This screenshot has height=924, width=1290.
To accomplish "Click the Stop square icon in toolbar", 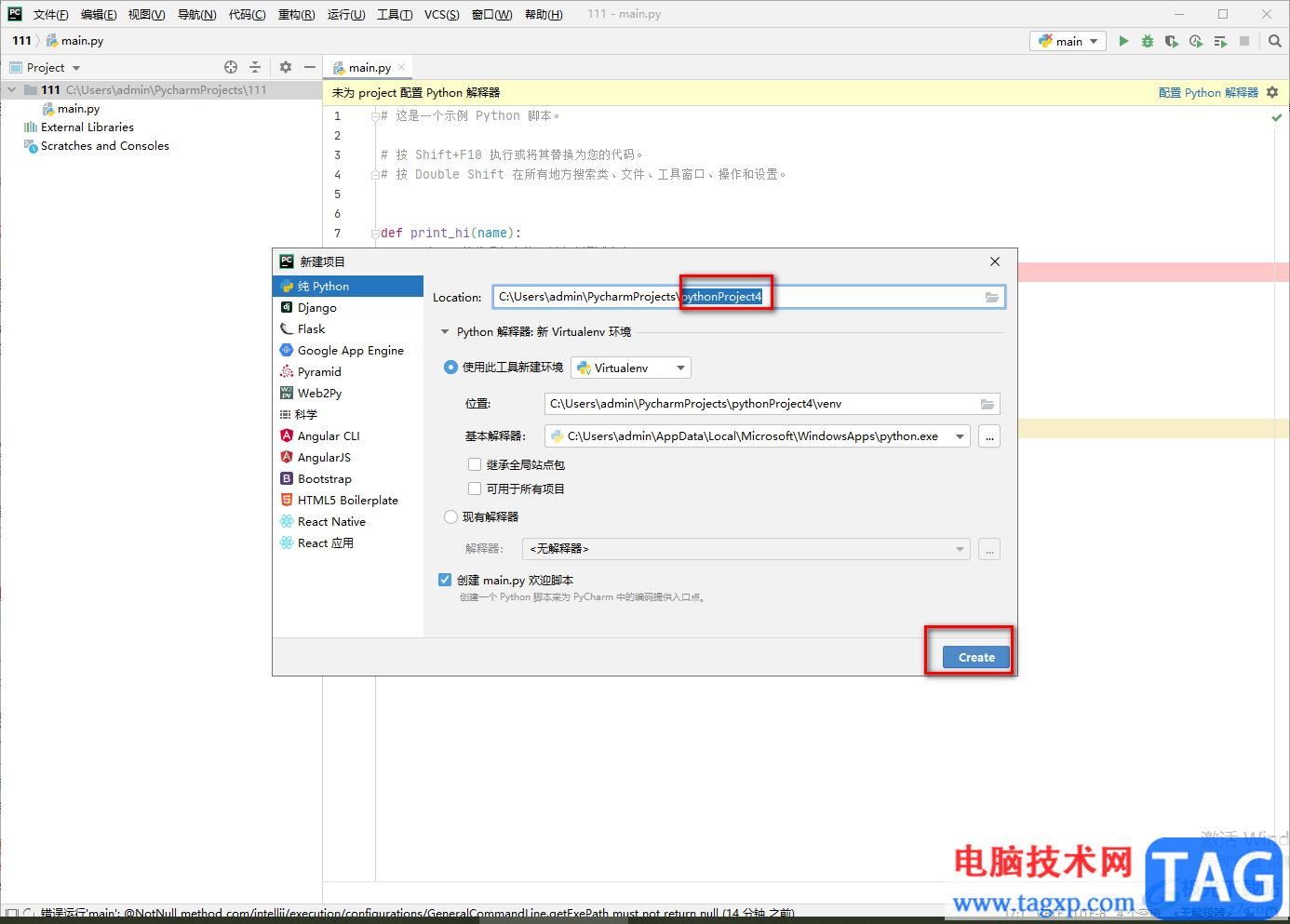I will (1244, 41).
